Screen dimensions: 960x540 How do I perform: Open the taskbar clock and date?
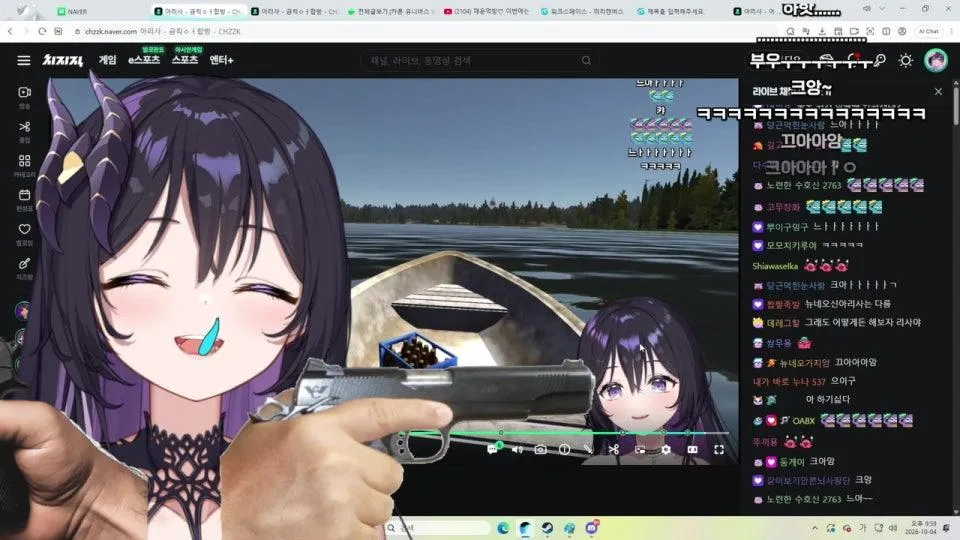923,528
